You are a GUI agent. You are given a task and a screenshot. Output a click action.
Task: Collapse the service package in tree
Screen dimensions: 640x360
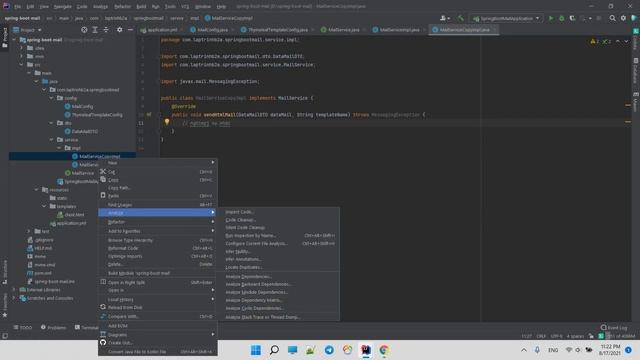click(52, 140)
